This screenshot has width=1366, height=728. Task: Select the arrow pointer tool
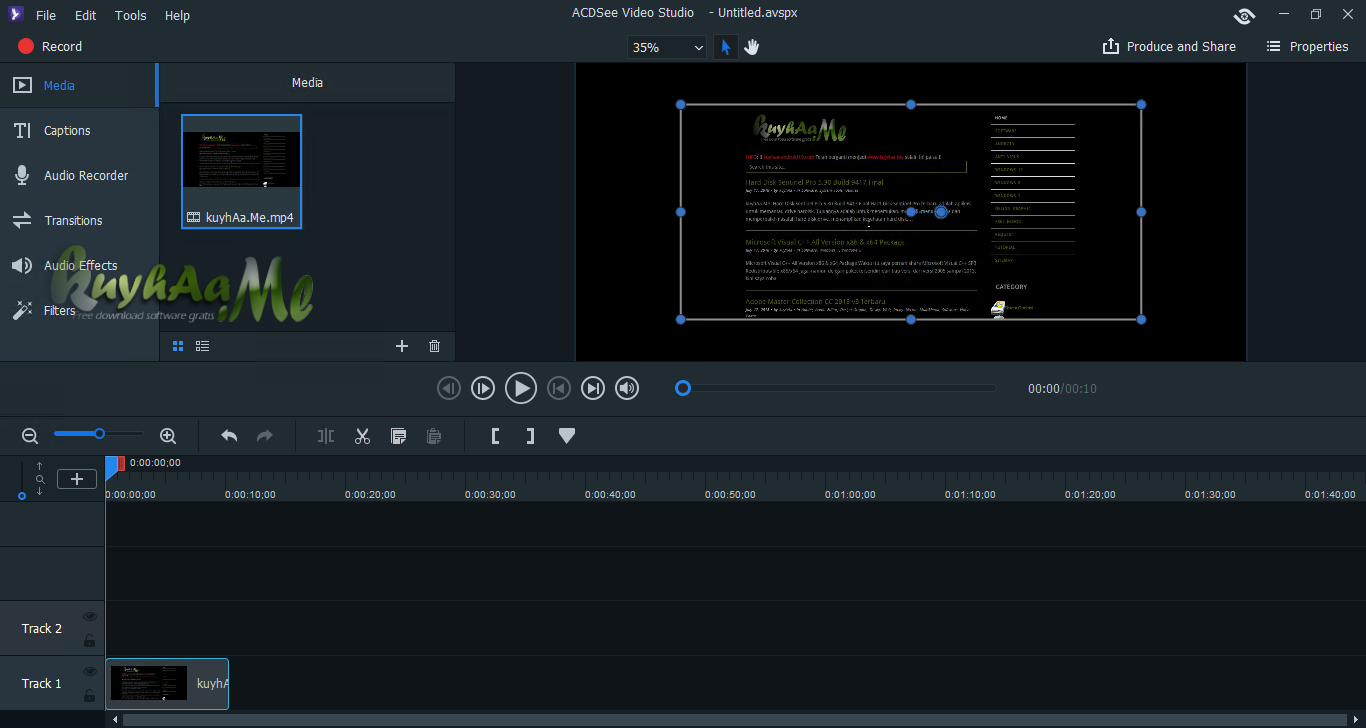click(726, 47)
